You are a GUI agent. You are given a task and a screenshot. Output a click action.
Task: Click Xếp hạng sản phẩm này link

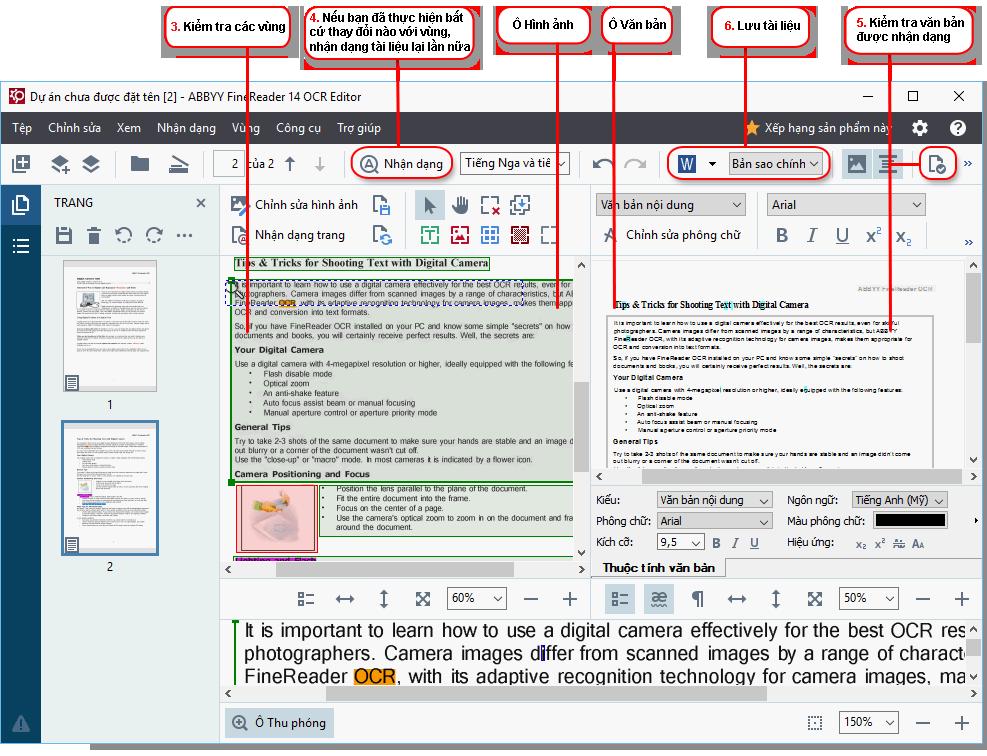tap(818, 128)
